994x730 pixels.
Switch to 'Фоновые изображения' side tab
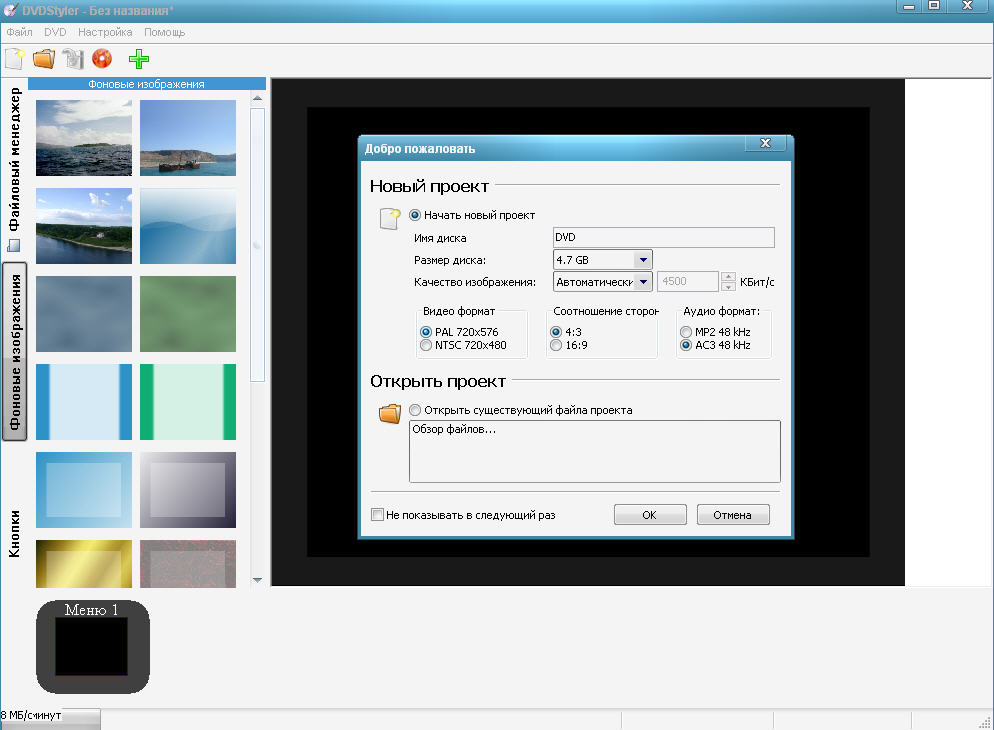(15, 352)
